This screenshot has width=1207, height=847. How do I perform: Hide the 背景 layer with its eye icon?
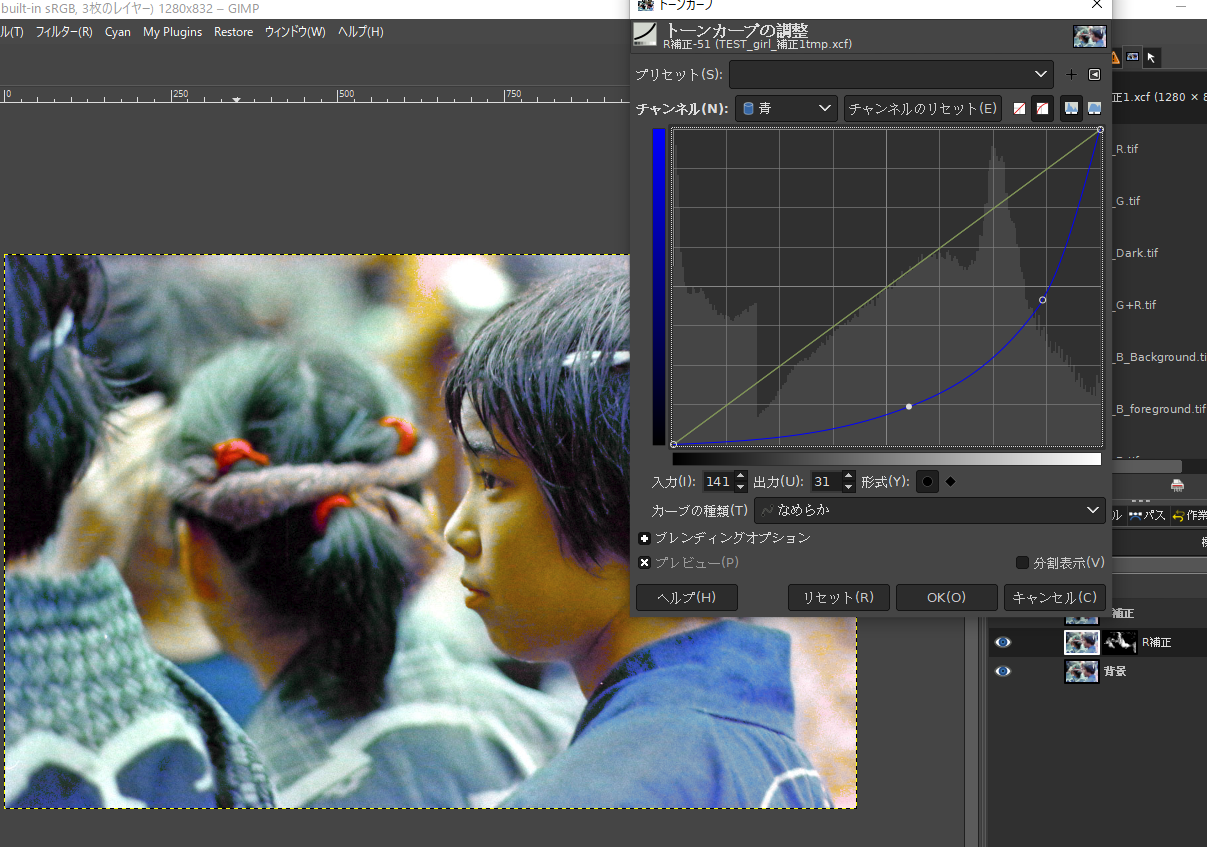[x=1002, y=671]
